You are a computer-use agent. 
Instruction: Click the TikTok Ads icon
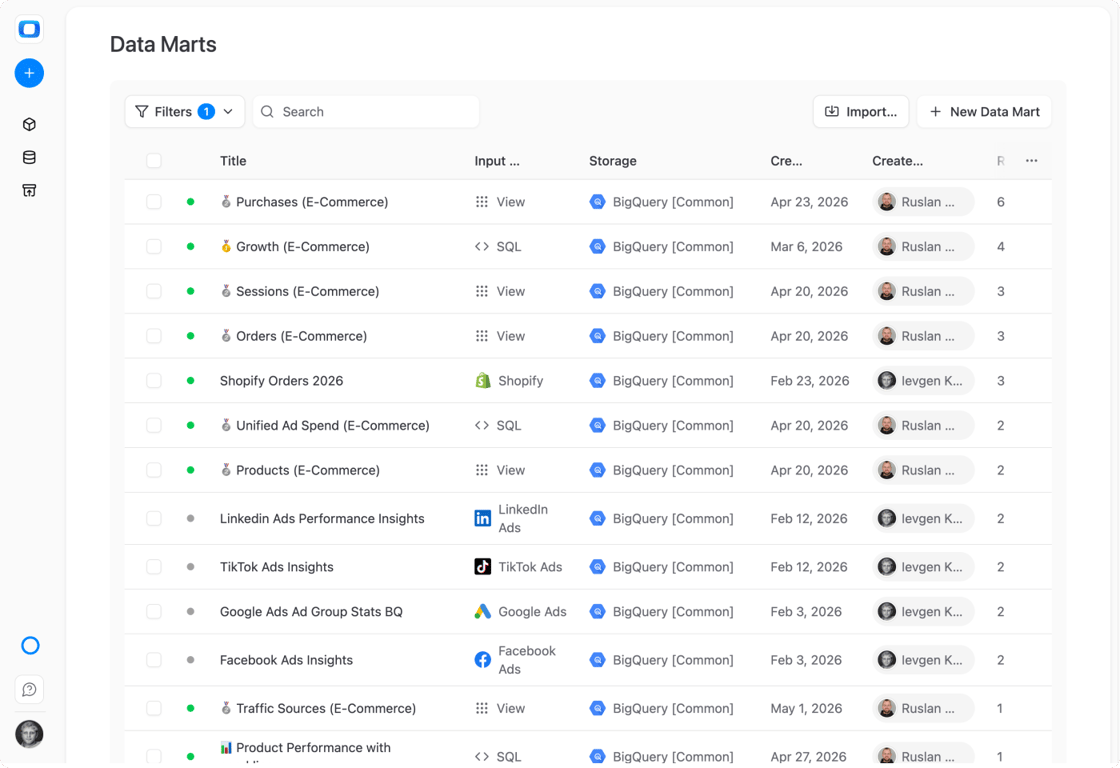click(x=483, y=567)
